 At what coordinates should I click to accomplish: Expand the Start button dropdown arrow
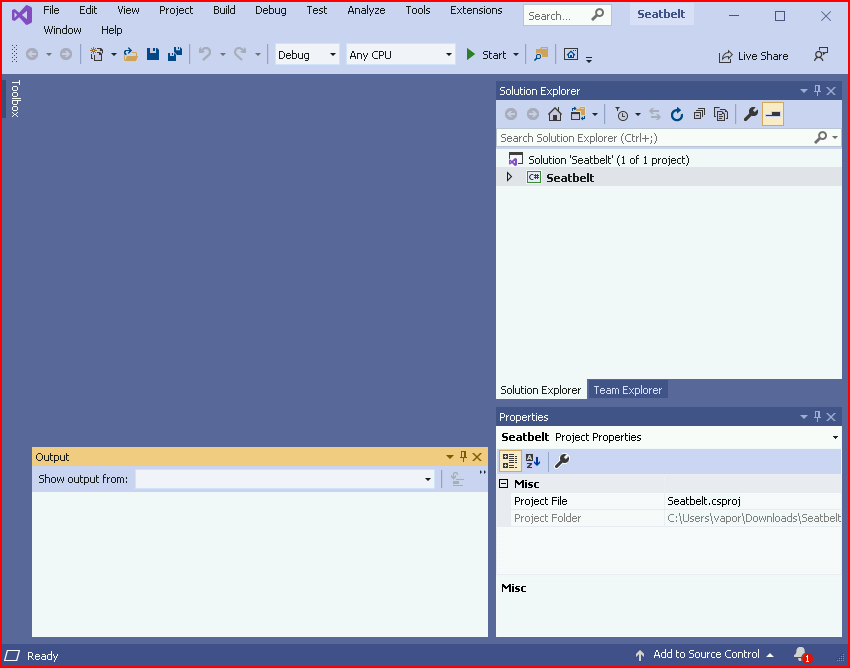tap(516, 55)
